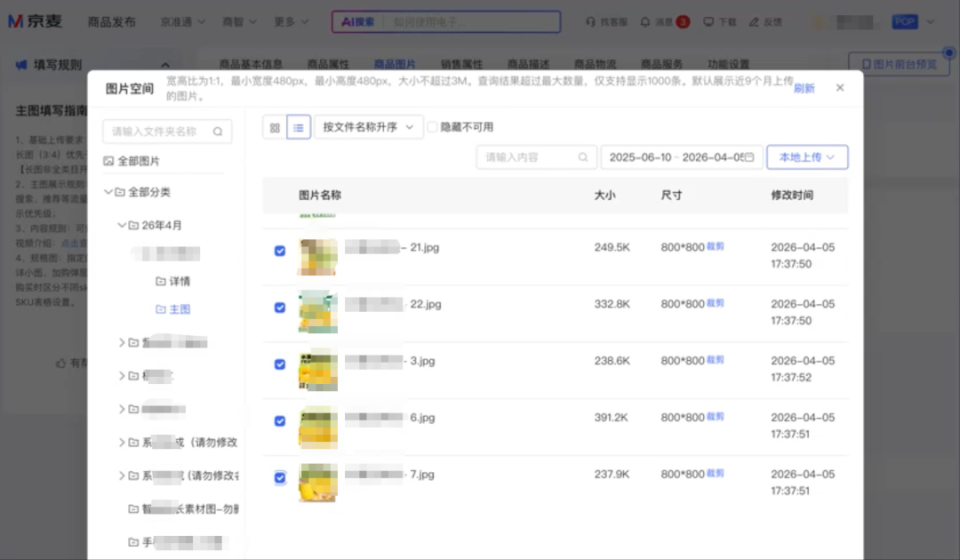This screenshot has width=960, height=560.
Task: Click the 26年4月 folder icon
Action: (133, 225)
